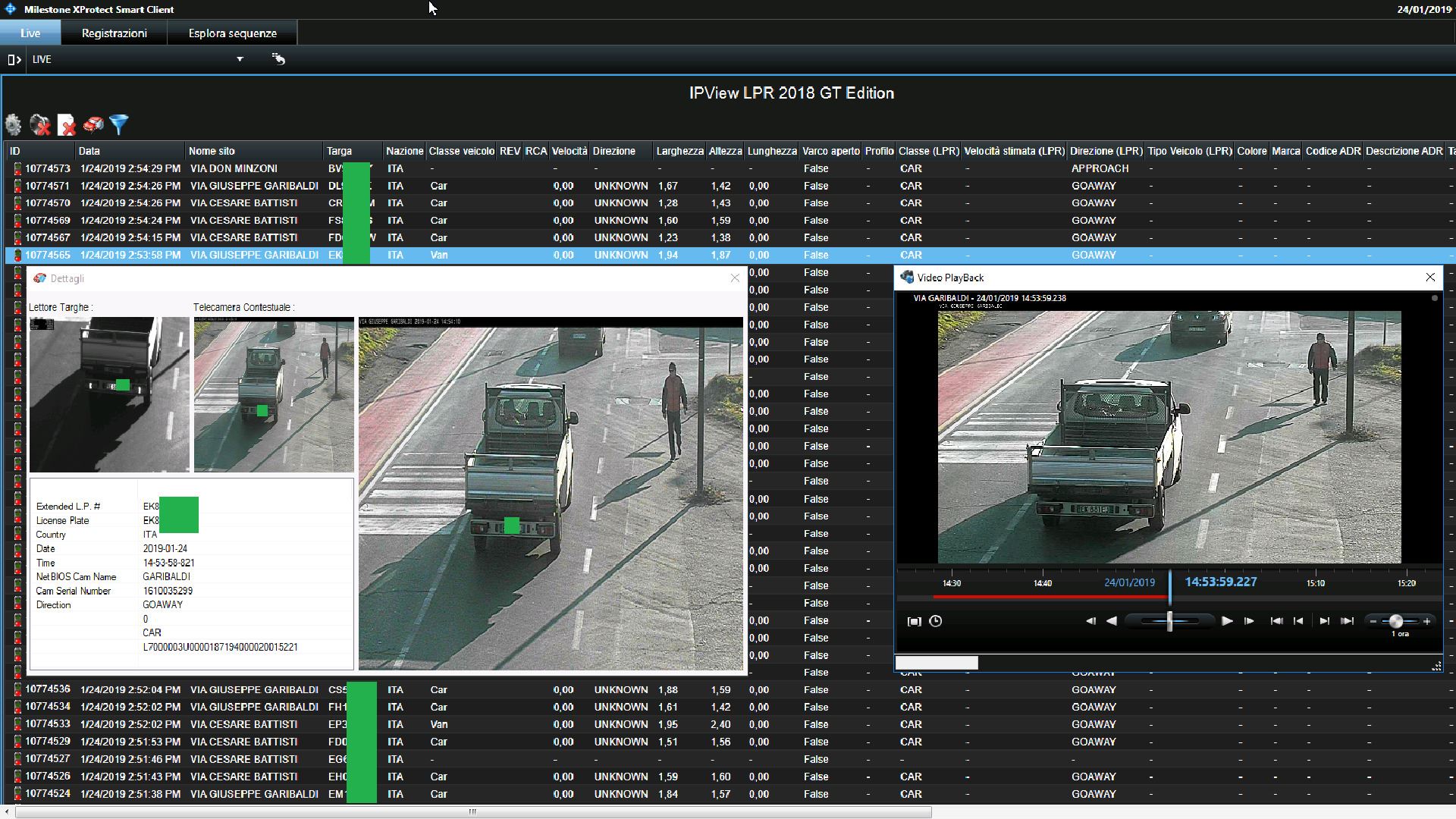Sort by Classe veicolo column header
The width and height of the screenshot is (1456, 819).
461,151
